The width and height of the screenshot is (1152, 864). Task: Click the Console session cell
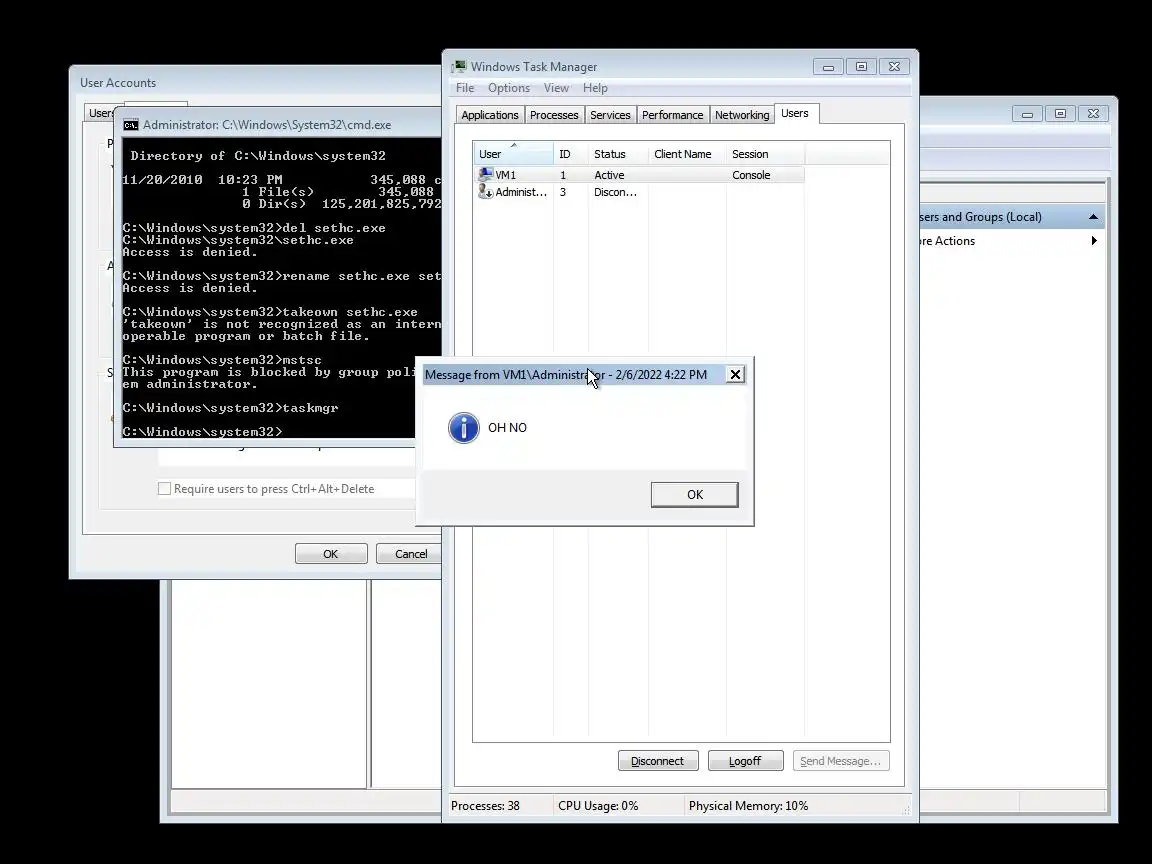point(751,175)
